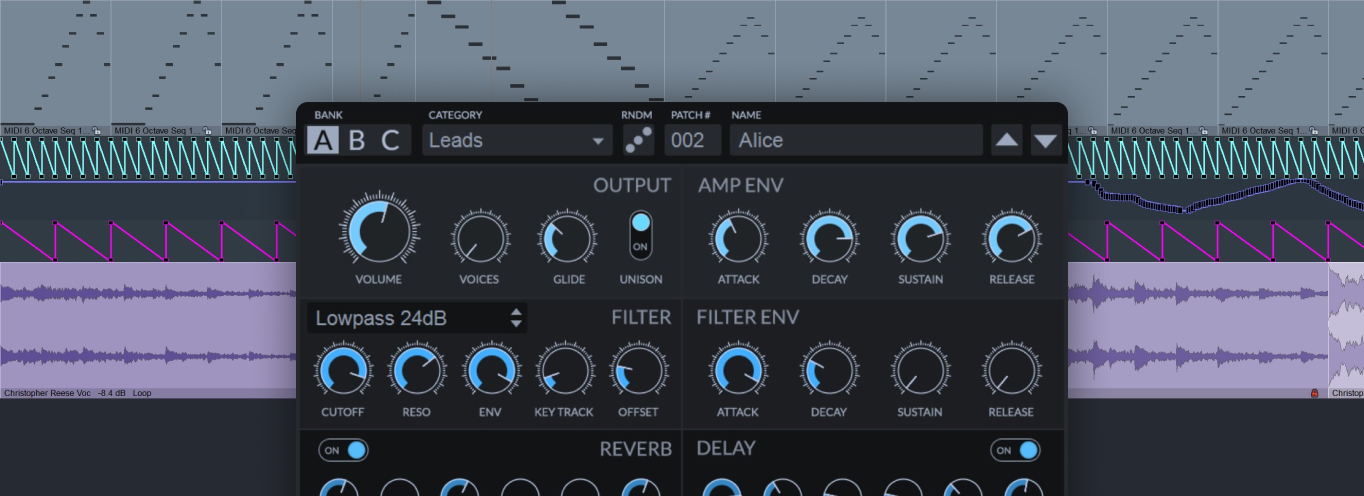
Task: Toggle the Unison switch
Action: (x=640, y=234)
